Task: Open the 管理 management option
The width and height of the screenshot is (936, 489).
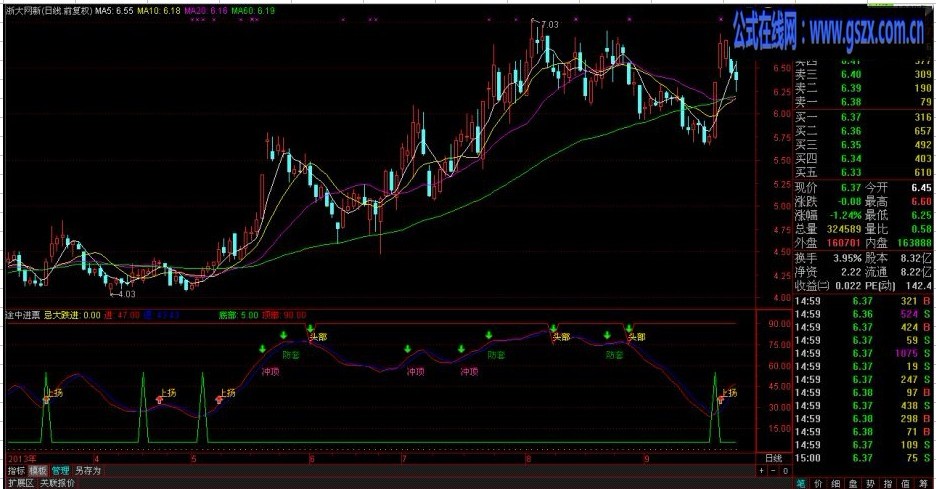Action: [60, 471]
